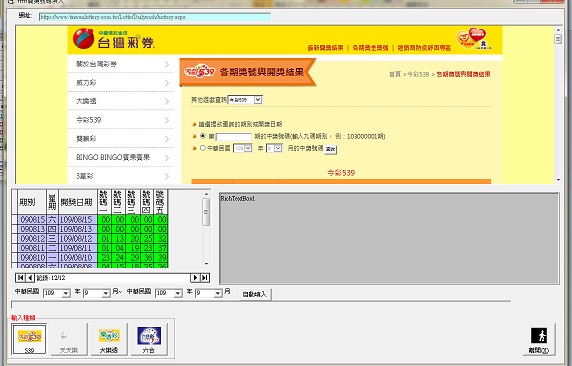This screenshot has width=572, height=366.
Task: Click the chevron beside 威力彩
Action: tap(167, 83)
